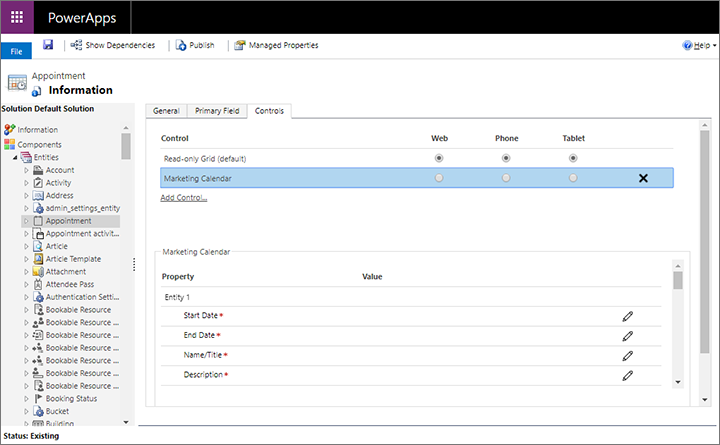Click the Managed Properties icon

pyautogui.click(x=240, y=45)
